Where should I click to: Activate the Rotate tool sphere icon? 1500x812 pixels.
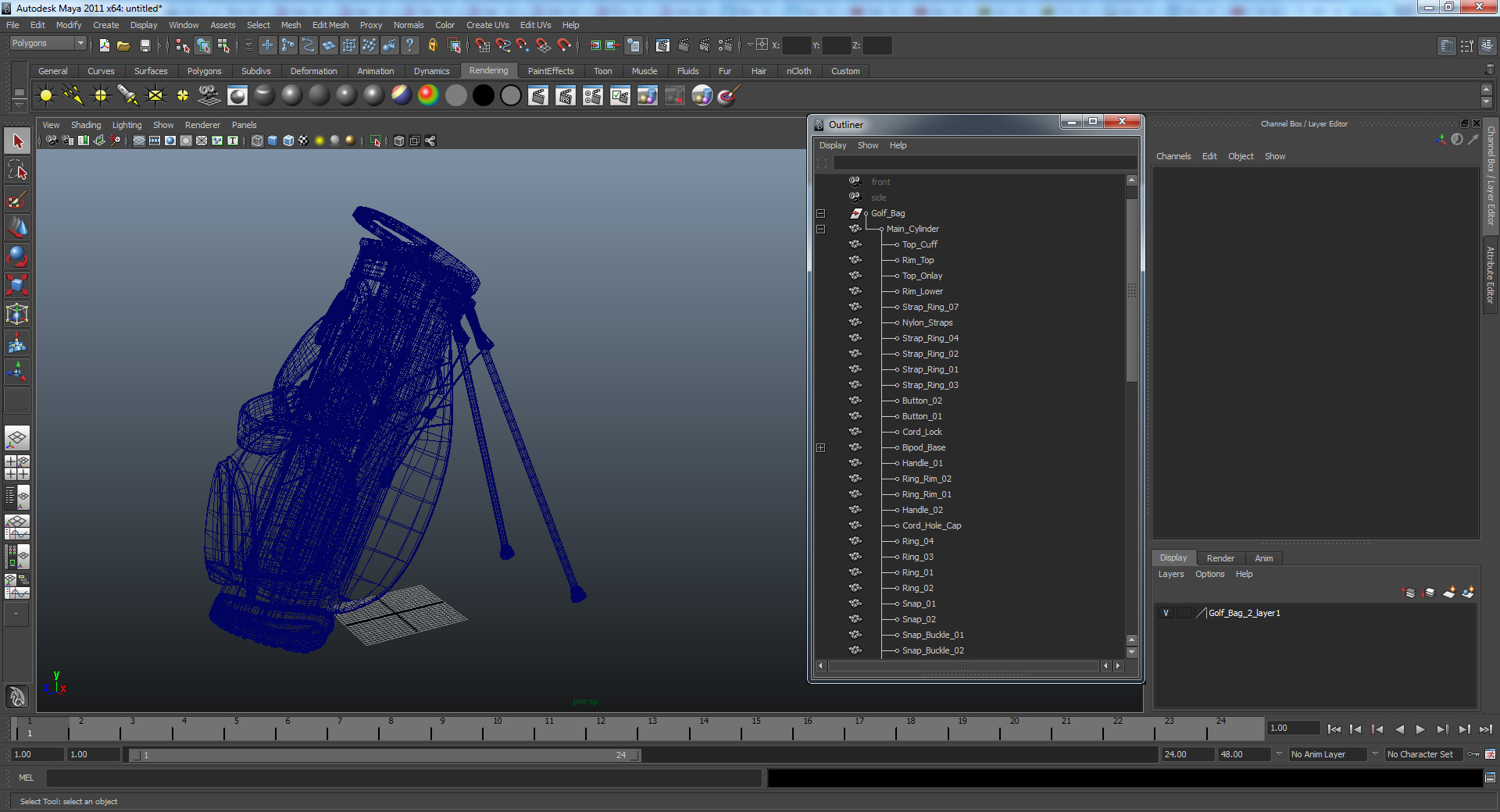(x=17, y=256)
